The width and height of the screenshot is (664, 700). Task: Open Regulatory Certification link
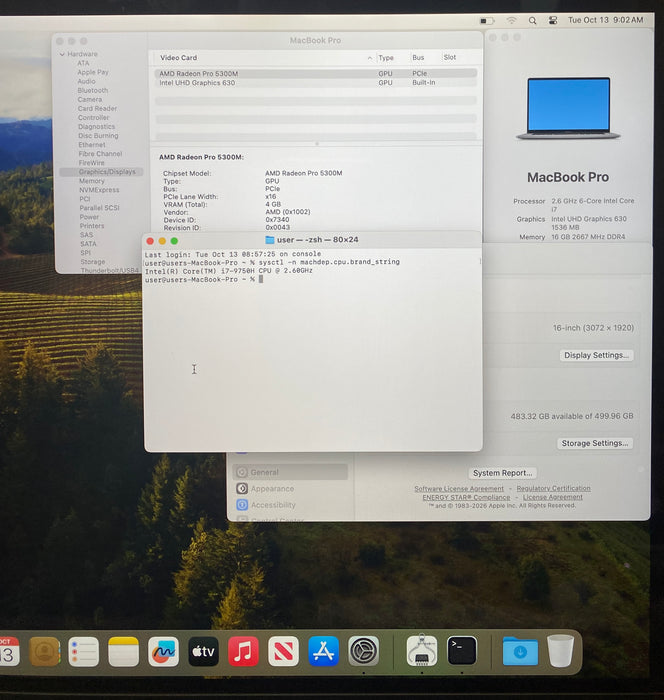click(x=553, y=489)
